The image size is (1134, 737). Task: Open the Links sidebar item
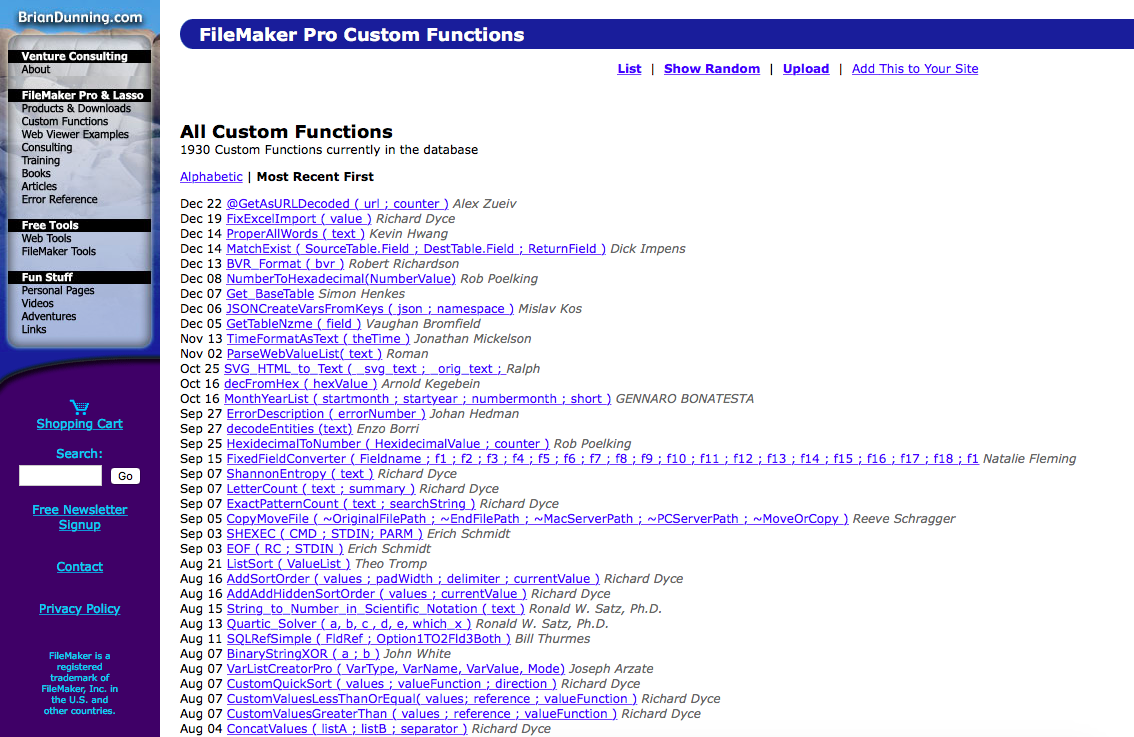[33, 330]
